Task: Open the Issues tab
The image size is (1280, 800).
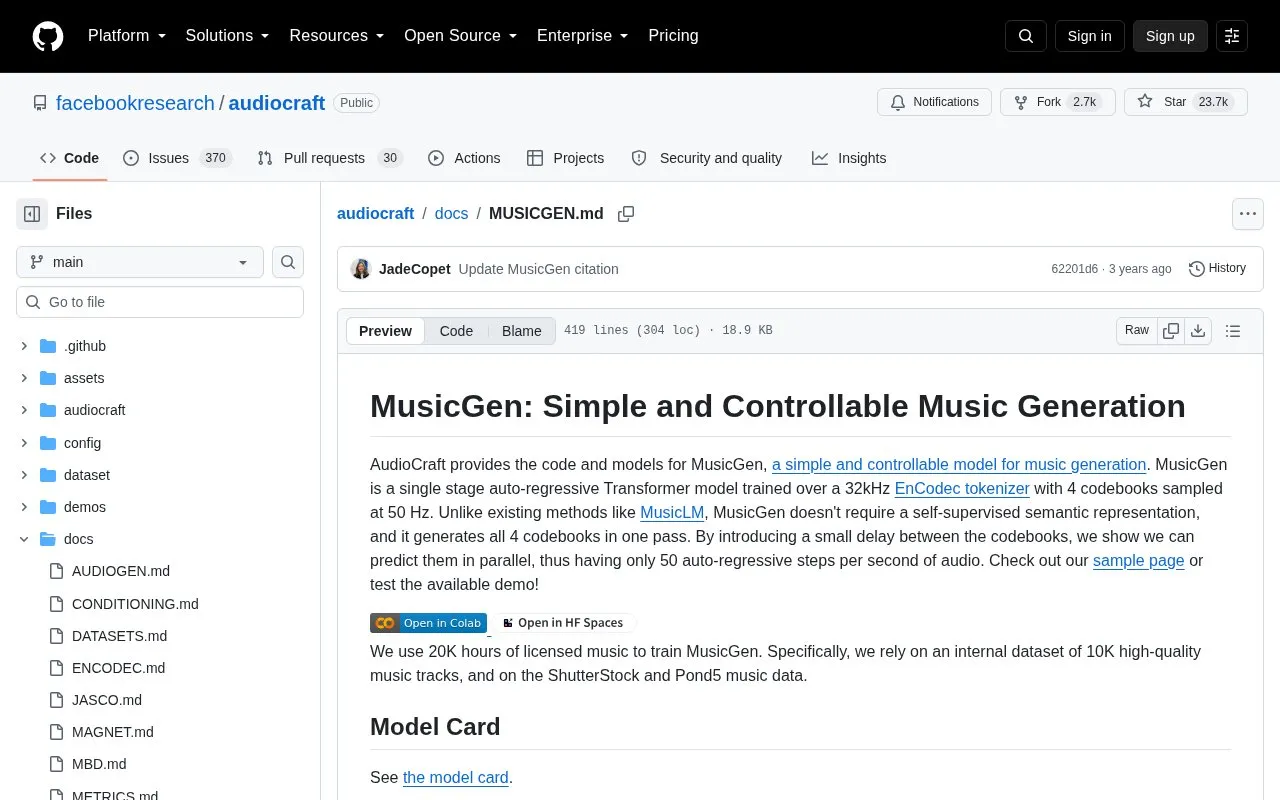Action: [x=177, y=158]
